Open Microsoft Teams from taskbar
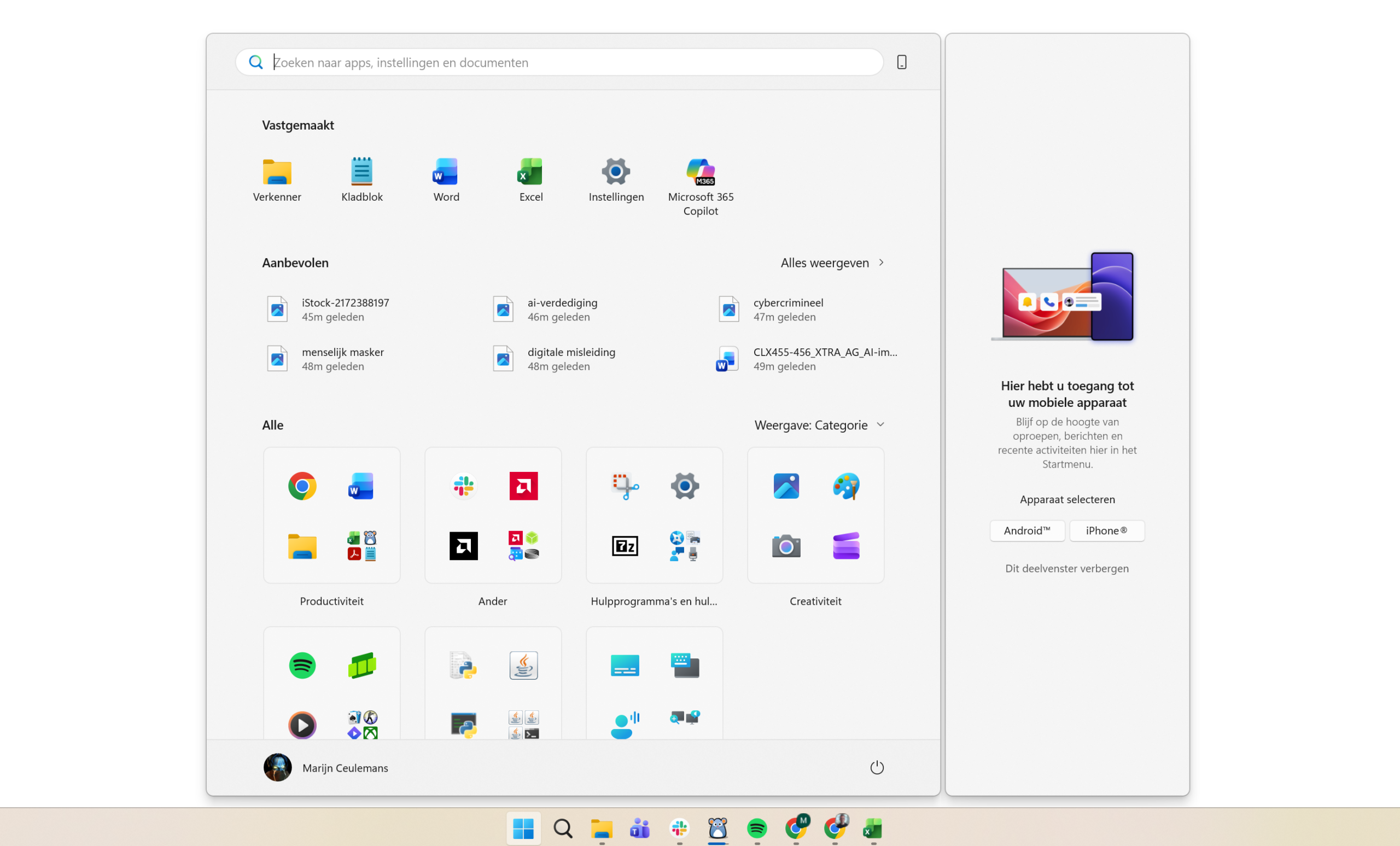The image size is (1400, 846). coord(640,829)
